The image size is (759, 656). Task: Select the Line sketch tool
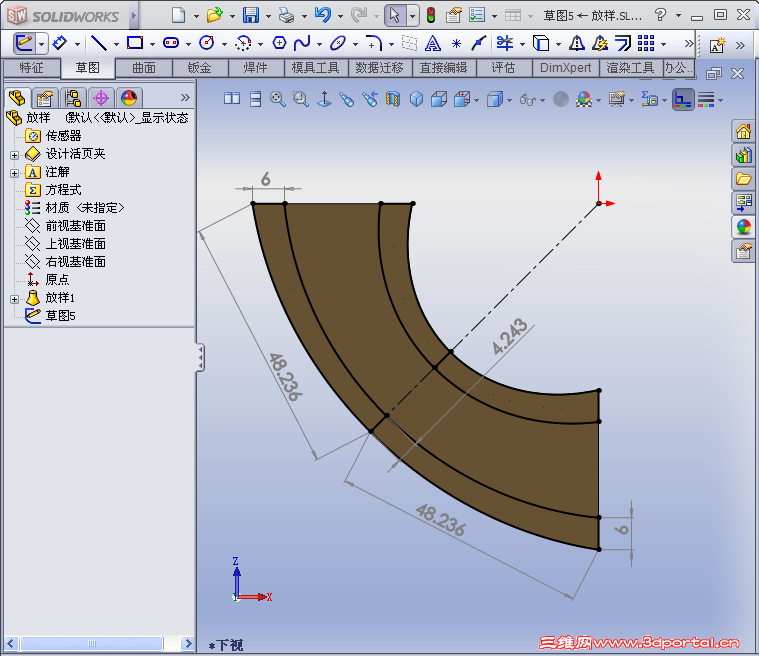click(99, 44)
